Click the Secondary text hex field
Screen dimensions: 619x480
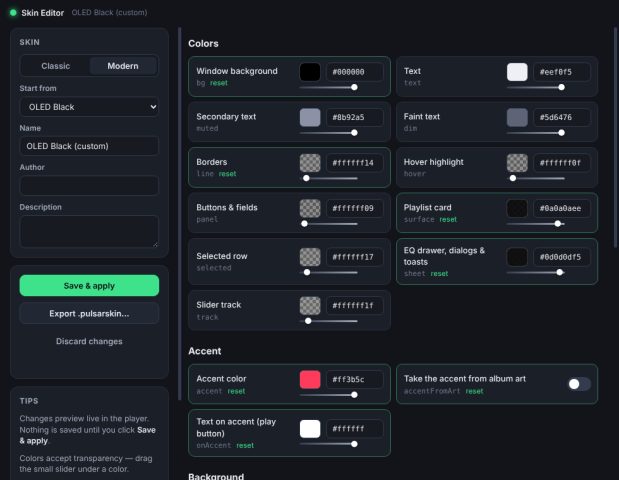355,117
